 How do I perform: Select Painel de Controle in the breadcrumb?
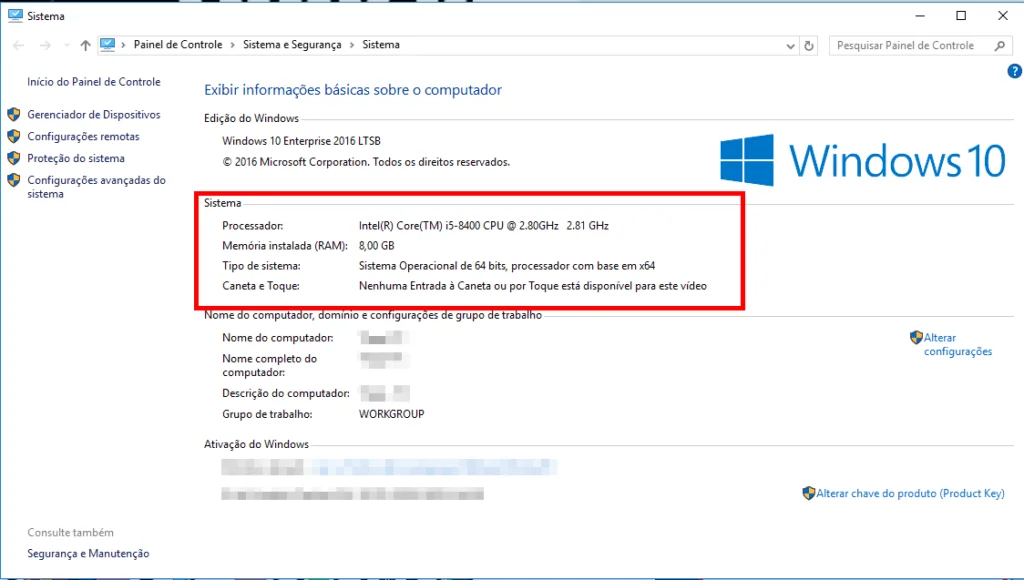click(178, 45)
